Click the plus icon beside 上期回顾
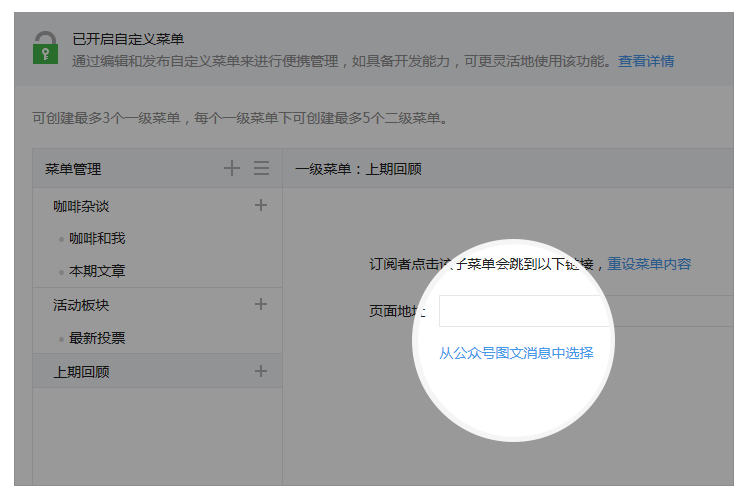The image size is (750, 500). 261,371
